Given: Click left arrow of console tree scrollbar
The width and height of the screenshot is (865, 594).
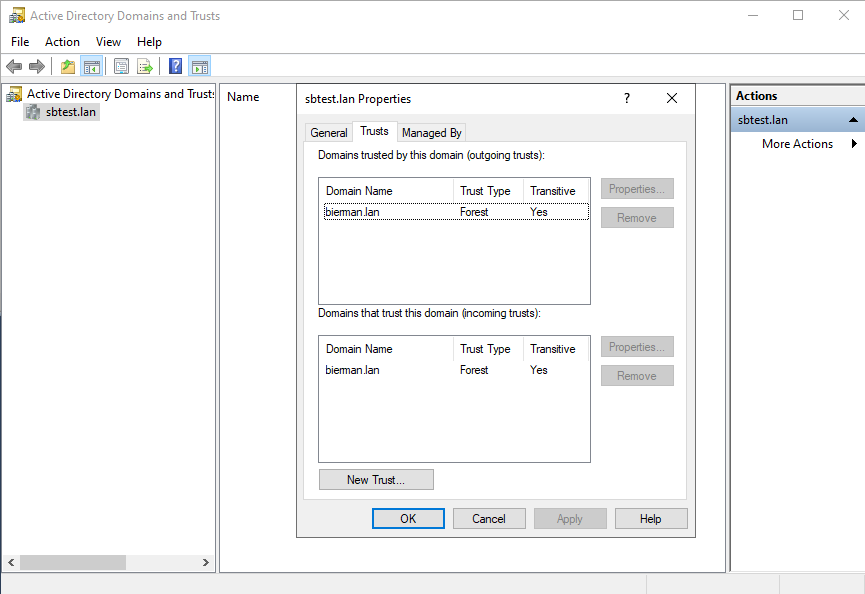Looking at the screenshot, I should pos(11,563).
